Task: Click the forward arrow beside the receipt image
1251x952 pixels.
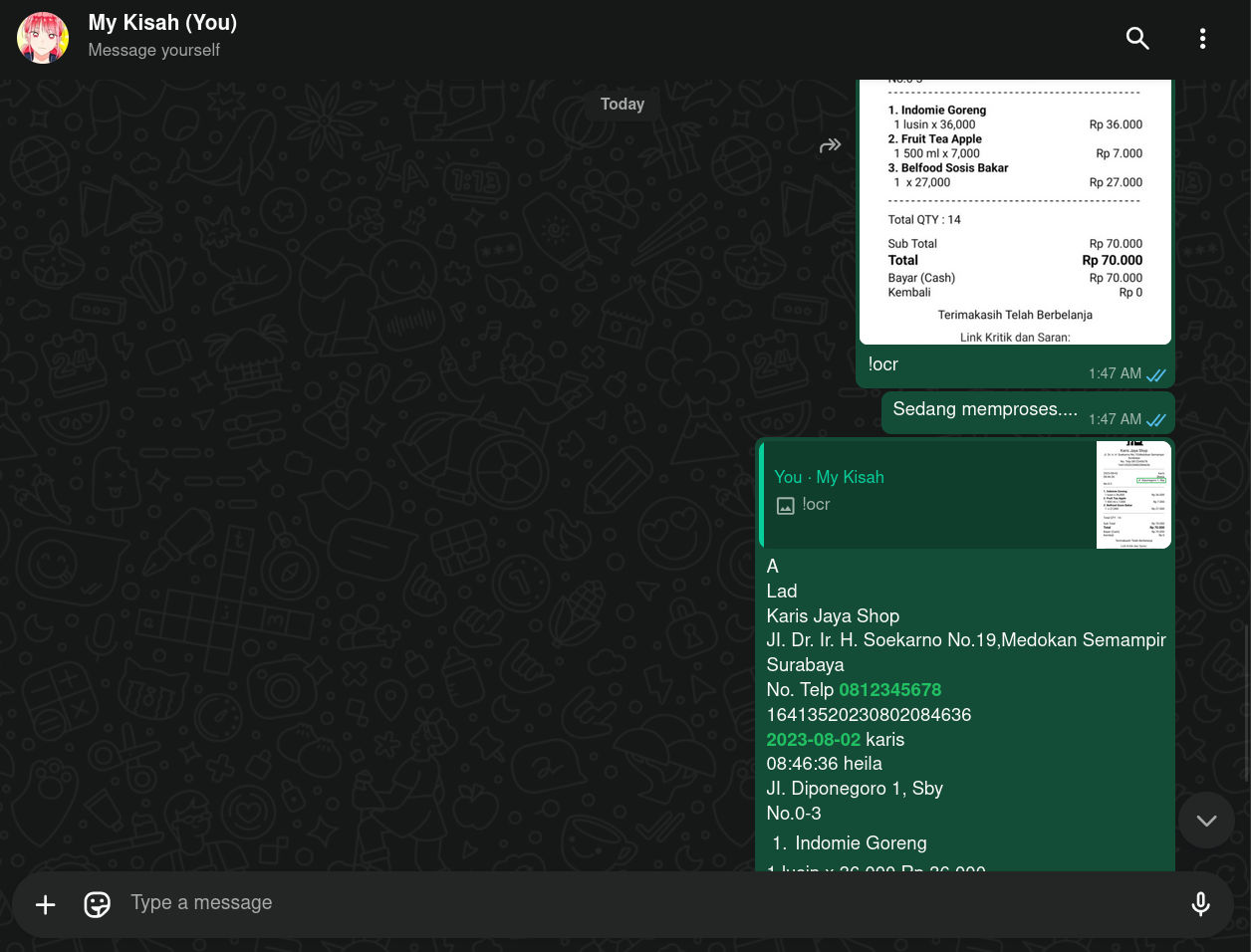Action: (830, 146)
